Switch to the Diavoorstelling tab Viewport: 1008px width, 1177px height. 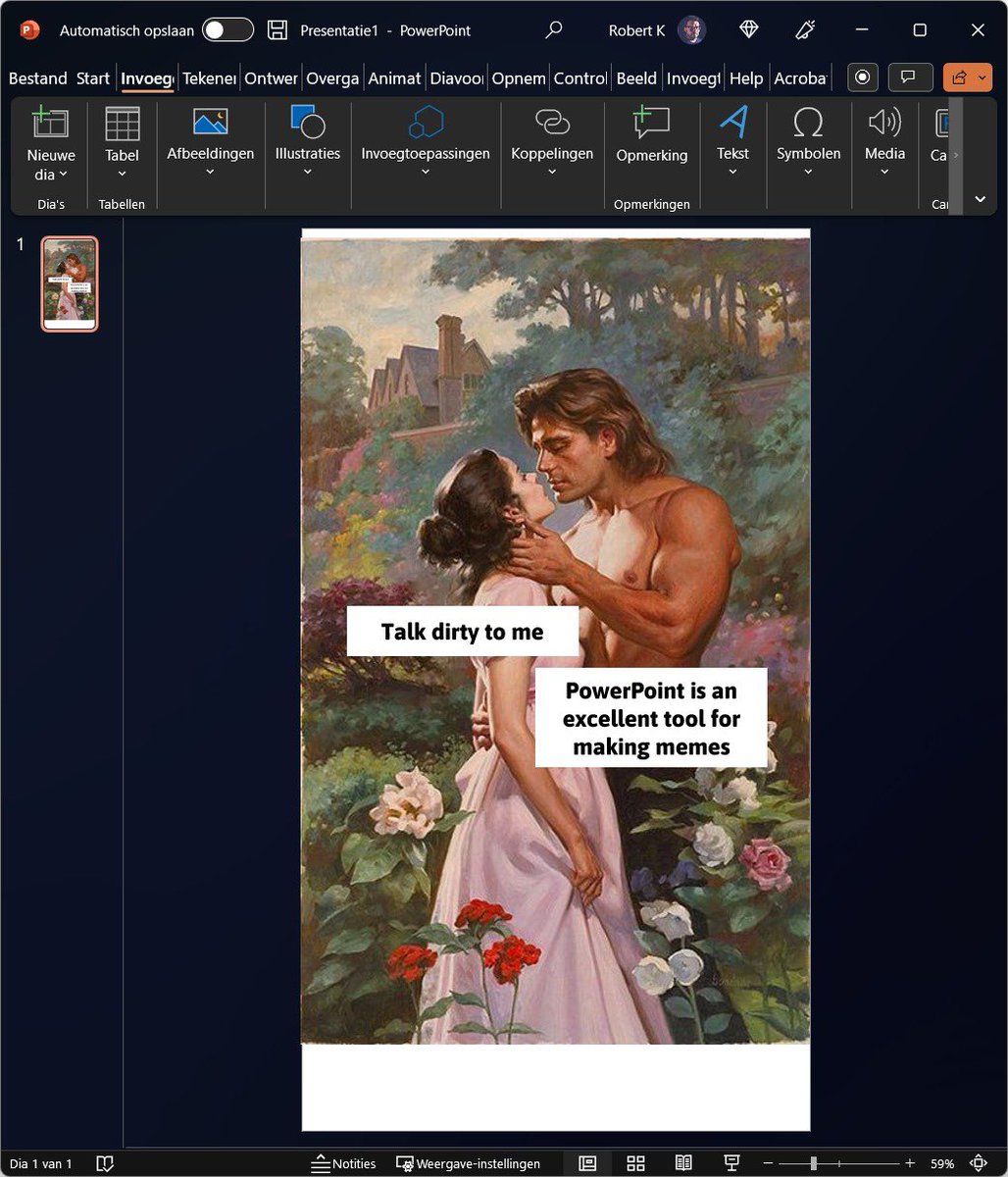[x=456, y=78]
